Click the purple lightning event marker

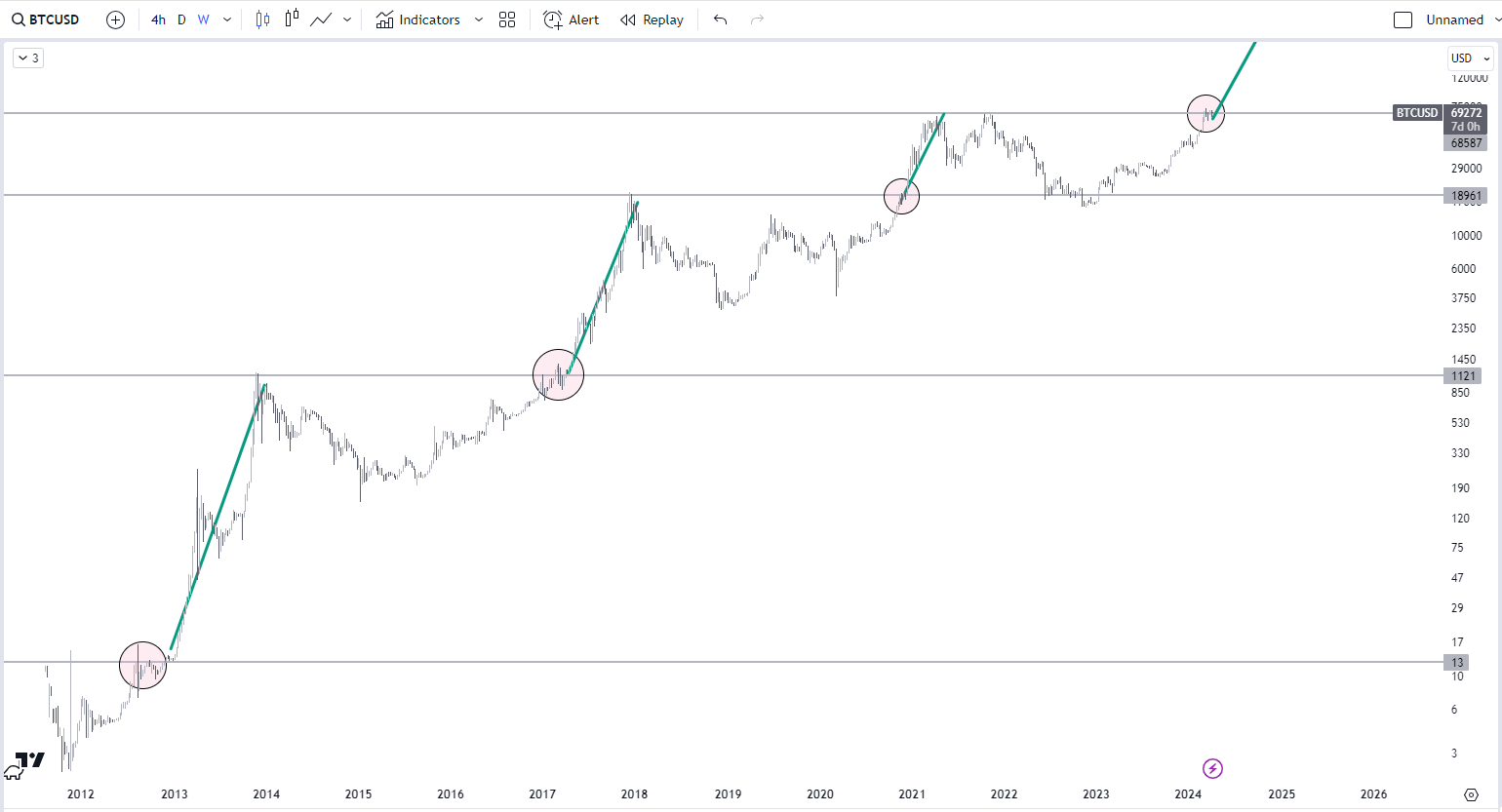tap(1212, 769)
